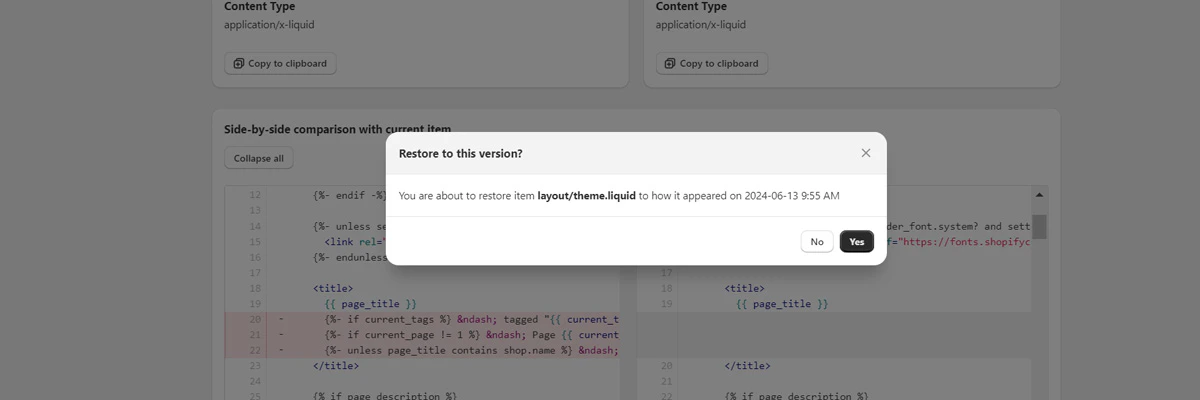Click the diff panel vertical scrollbar thumb

1040,227
